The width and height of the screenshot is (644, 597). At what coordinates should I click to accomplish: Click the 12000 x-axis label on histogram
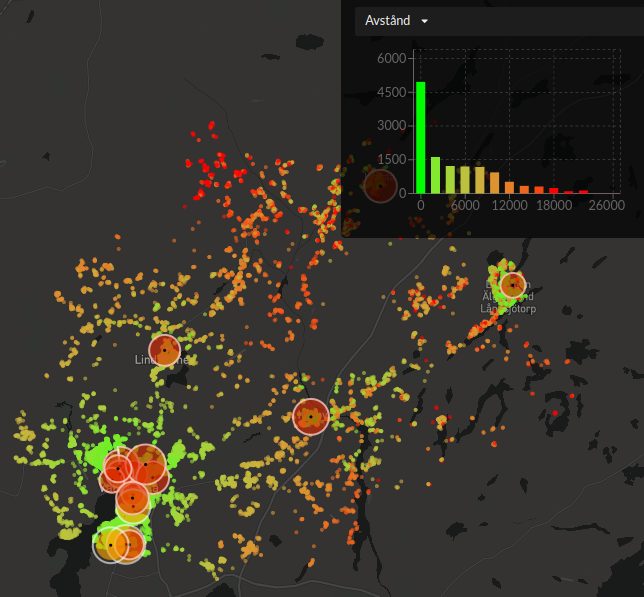[510, 205]
